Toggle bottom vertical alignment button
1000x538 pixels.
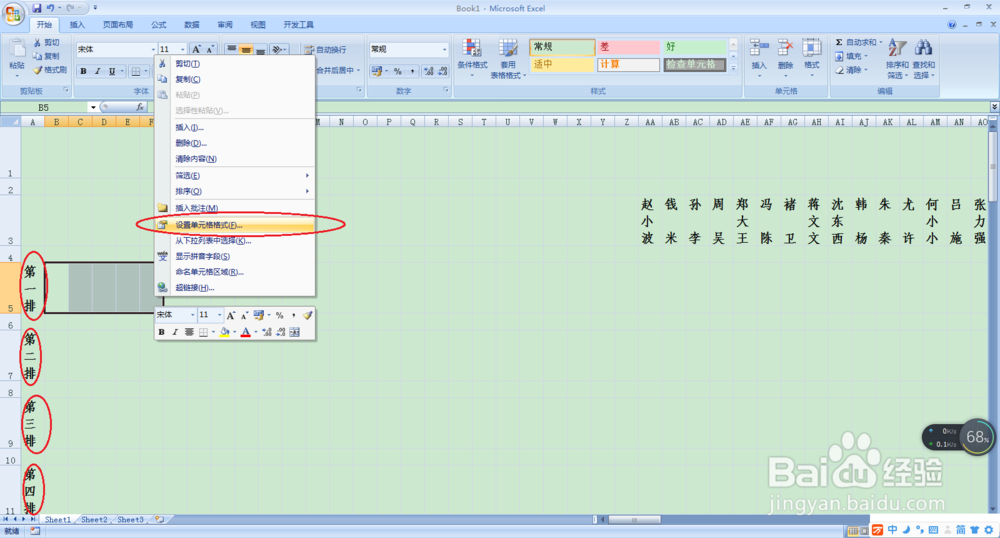(x=260, y=49)
